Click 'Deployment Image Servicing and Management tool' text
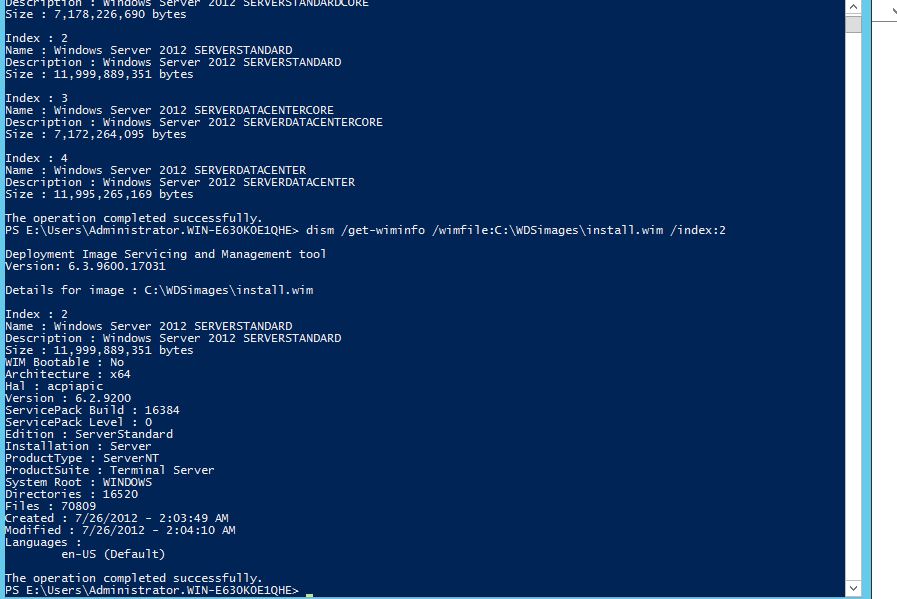This screenshot has height=599, width=897. coord(165,254)
